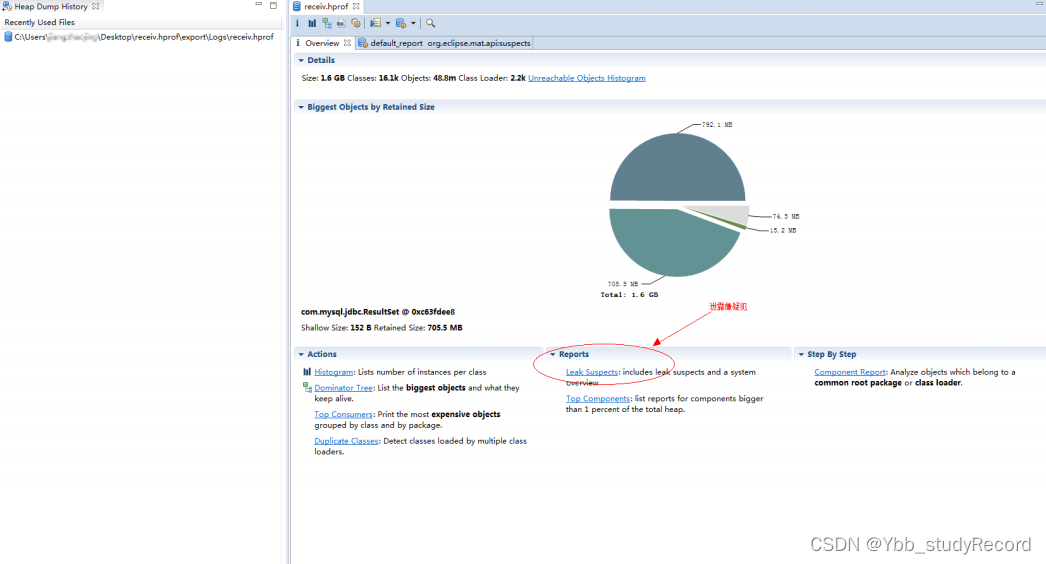Viewport: 1046px width, 564px height.
Task: Open the Histogram link
Action: click(334, 372)
